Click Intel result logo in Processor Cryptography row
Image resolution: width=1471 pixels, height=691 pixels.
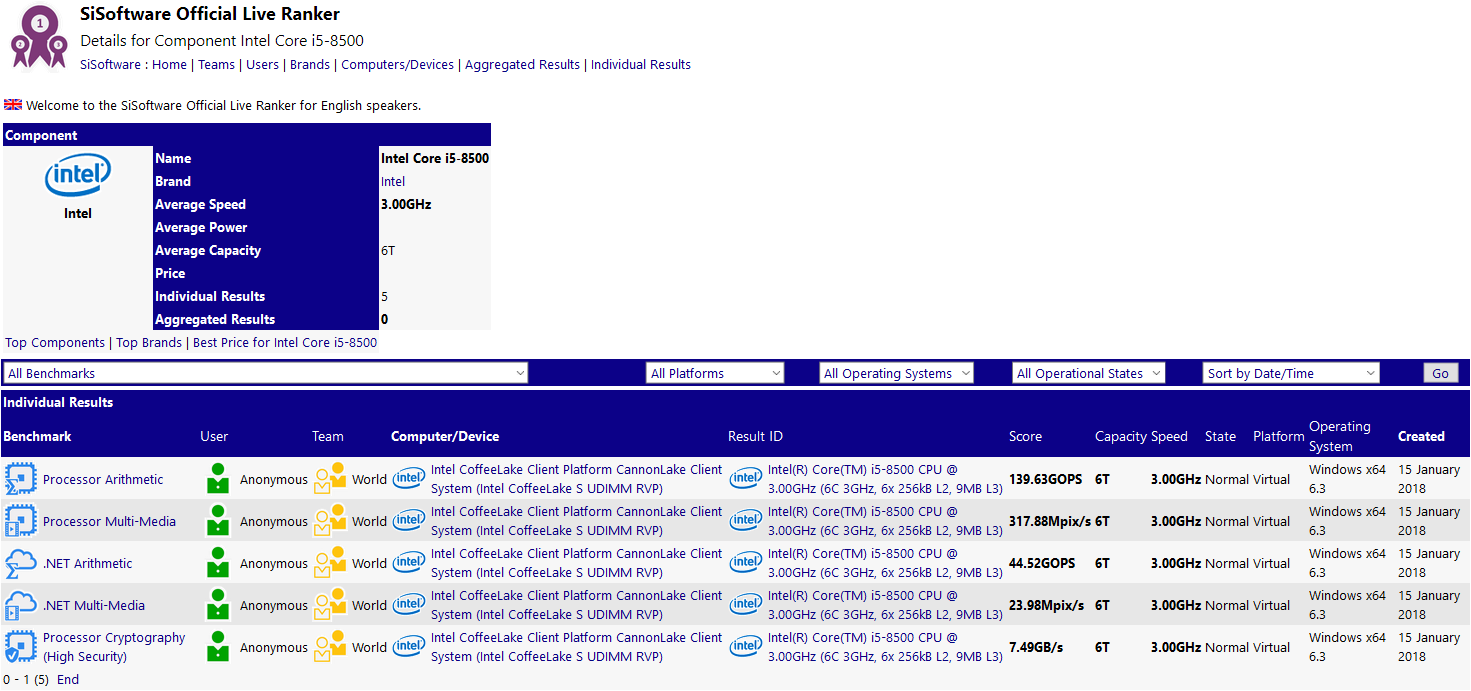click(746, 647)
